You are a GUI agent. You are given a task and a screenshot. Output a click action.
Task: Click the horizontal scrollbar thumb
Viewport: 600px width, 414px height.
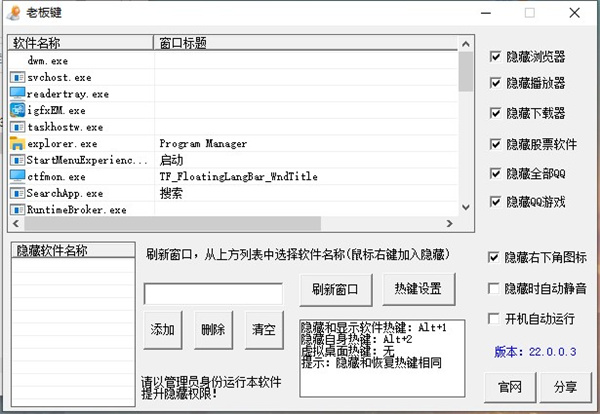point(173,223)
